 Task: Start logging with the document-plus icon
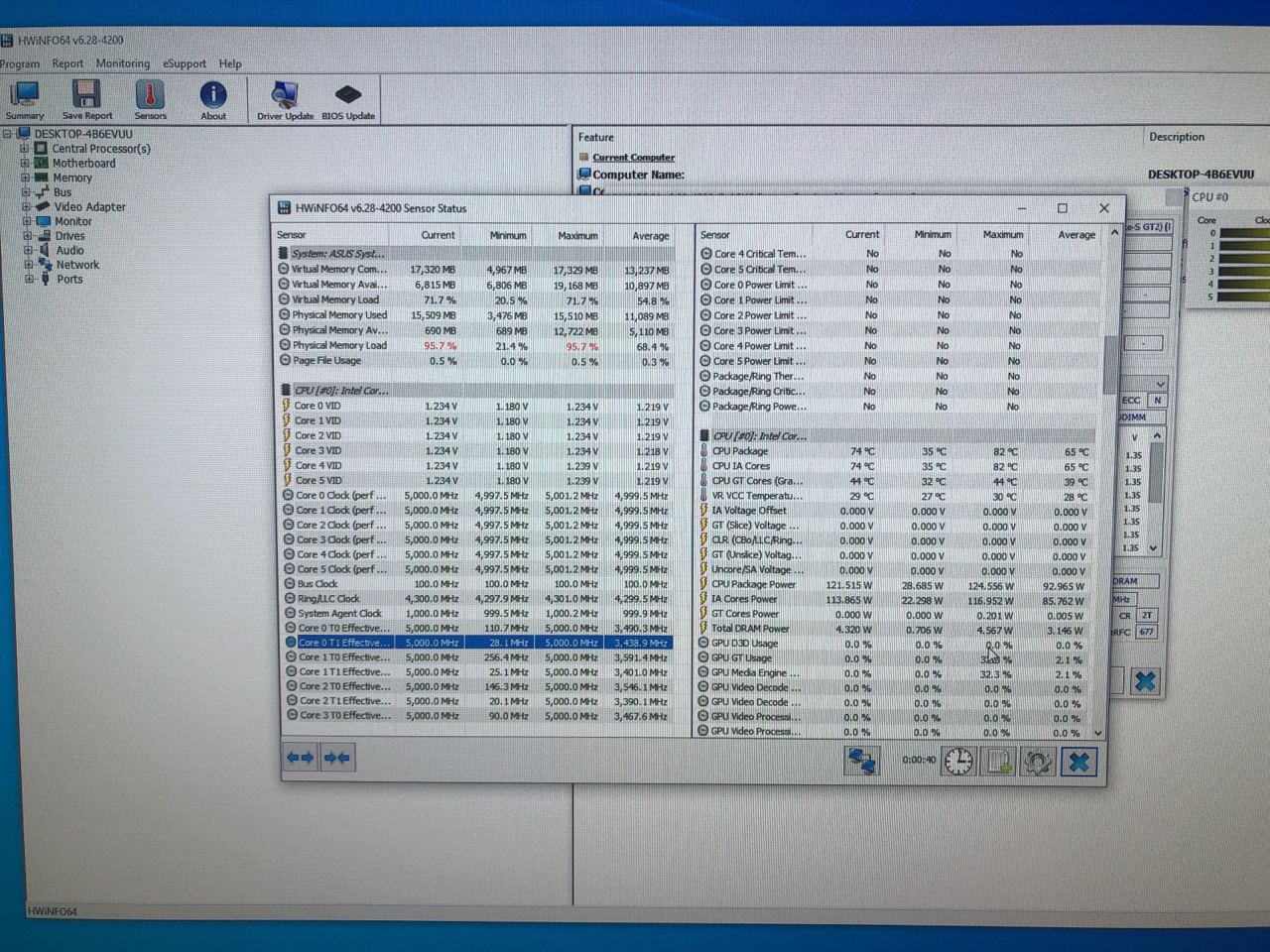[x=998, y=762]
